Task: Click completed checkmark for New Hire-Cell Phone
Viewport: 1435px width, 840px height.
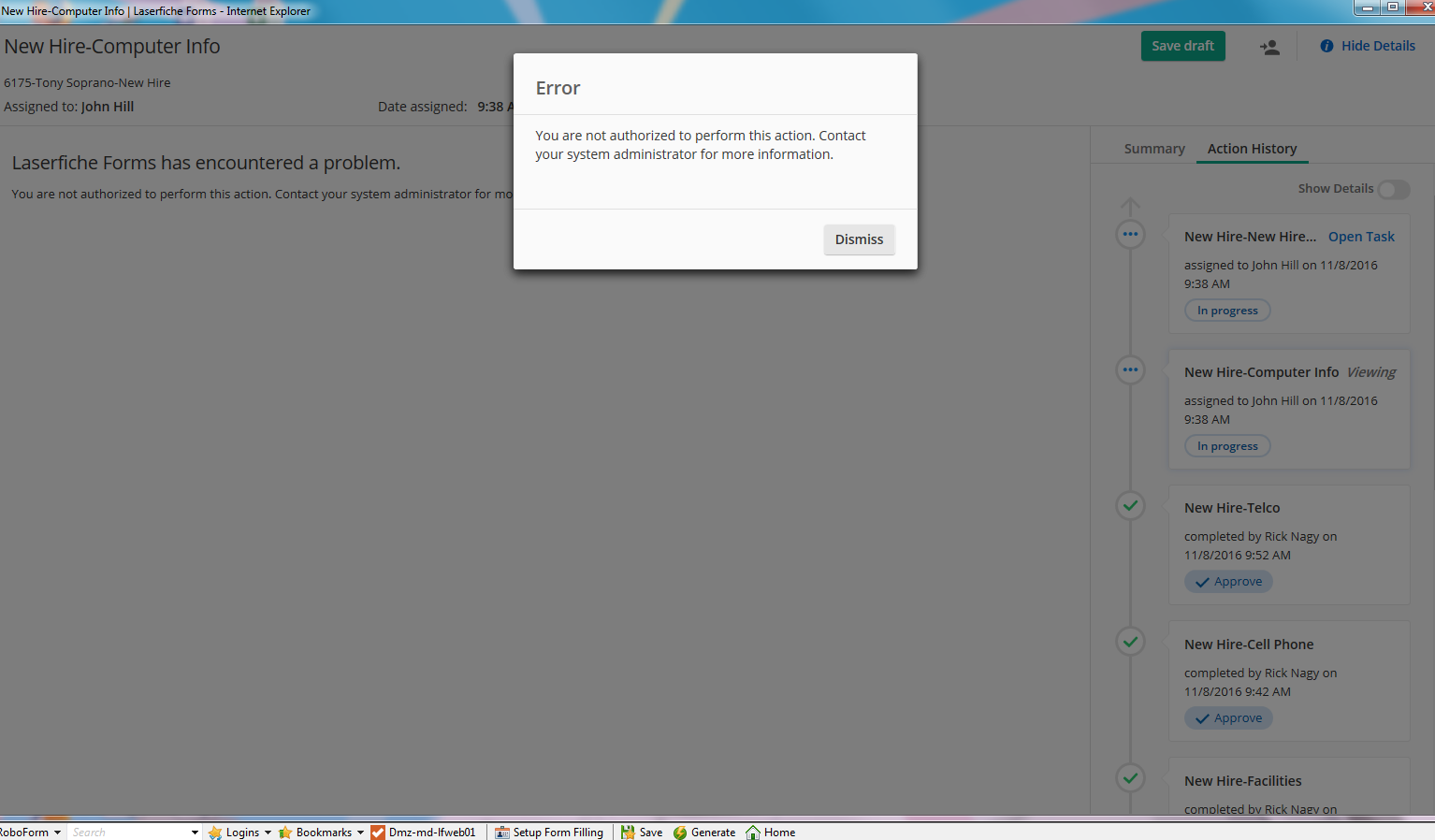Action: 1130,642
